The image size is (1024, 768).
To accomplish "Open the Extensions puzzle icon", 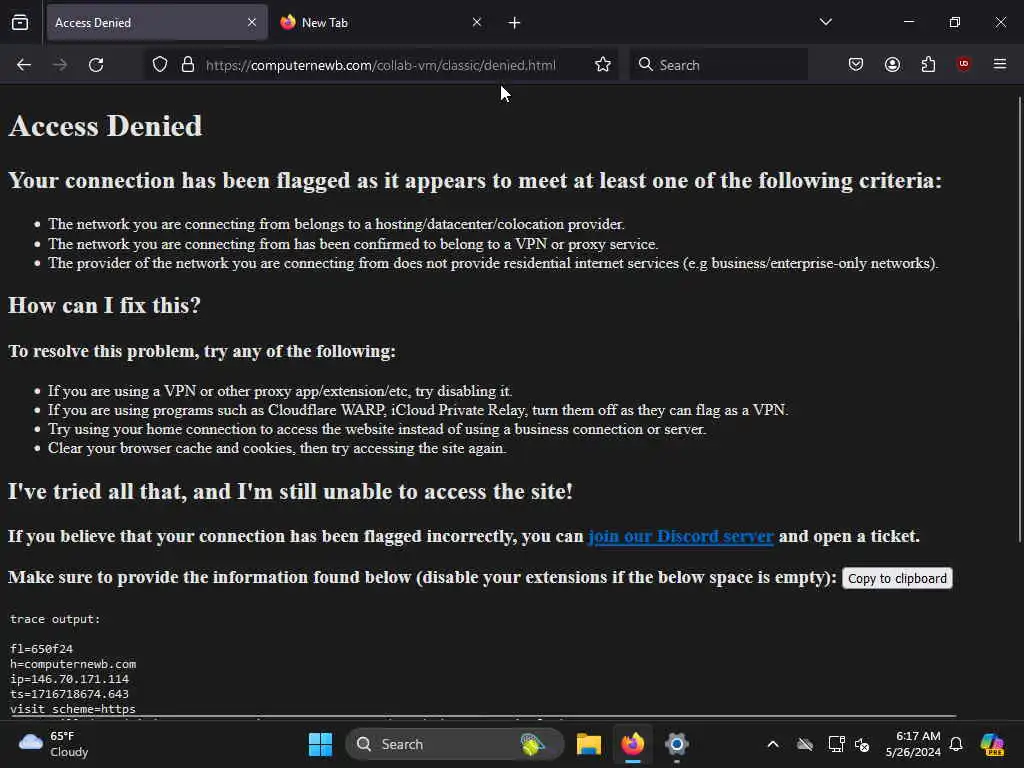I will tap(928, 64).
